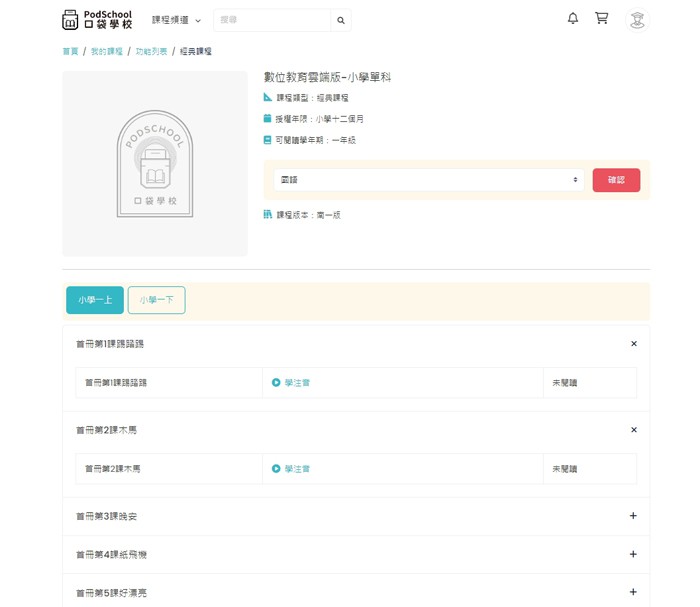This screenshot has height=607, width=700.
Task: Open the user avatar menu
Action: coord(637,19)
